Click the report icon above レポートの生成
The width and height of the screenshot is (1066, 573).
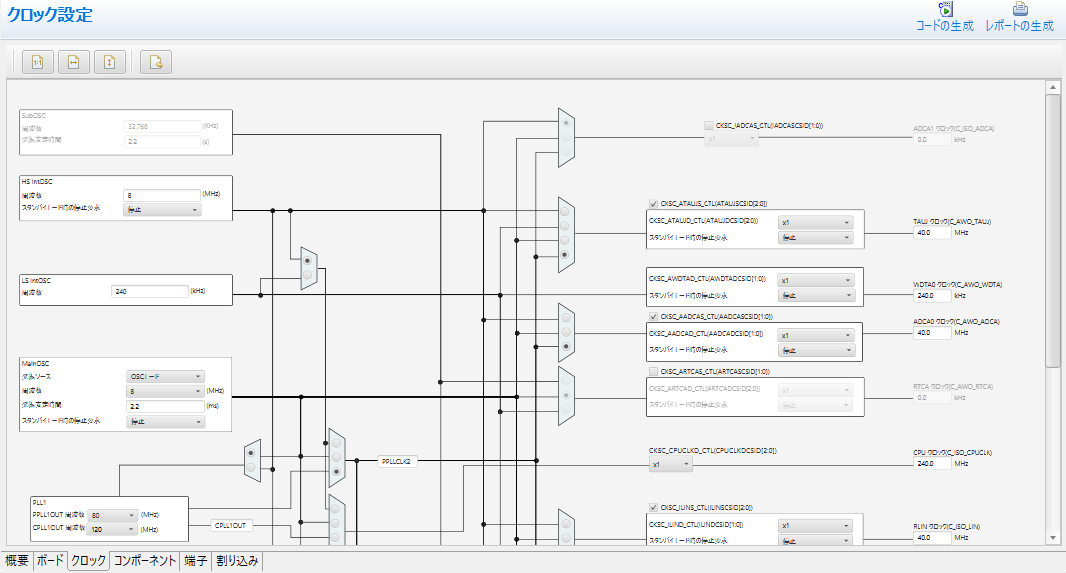click(1020, 9)
